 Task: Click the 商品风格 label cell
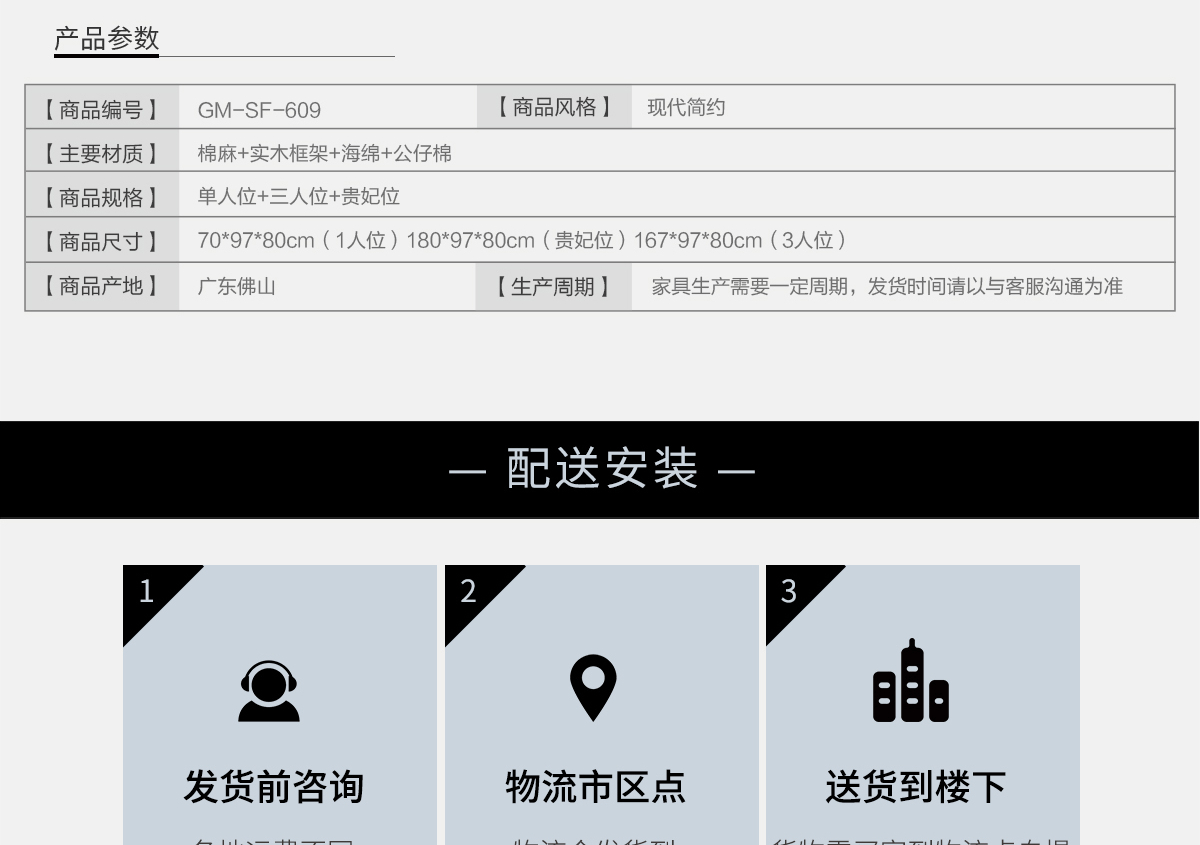pyautogui.click(x=554, y=107)
